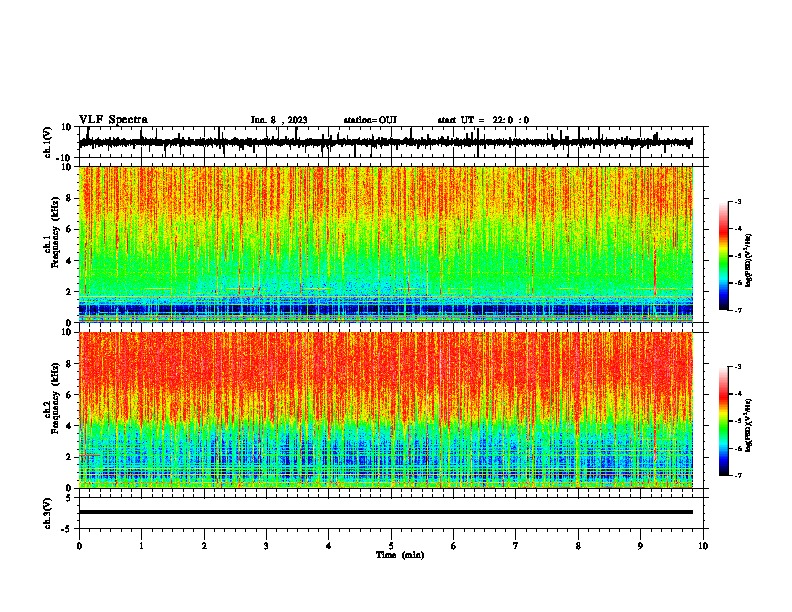This screenshot has width=792, height=612.
Task: Click the -5 tick label on ch.3 voltage axis
Action: 67,529
